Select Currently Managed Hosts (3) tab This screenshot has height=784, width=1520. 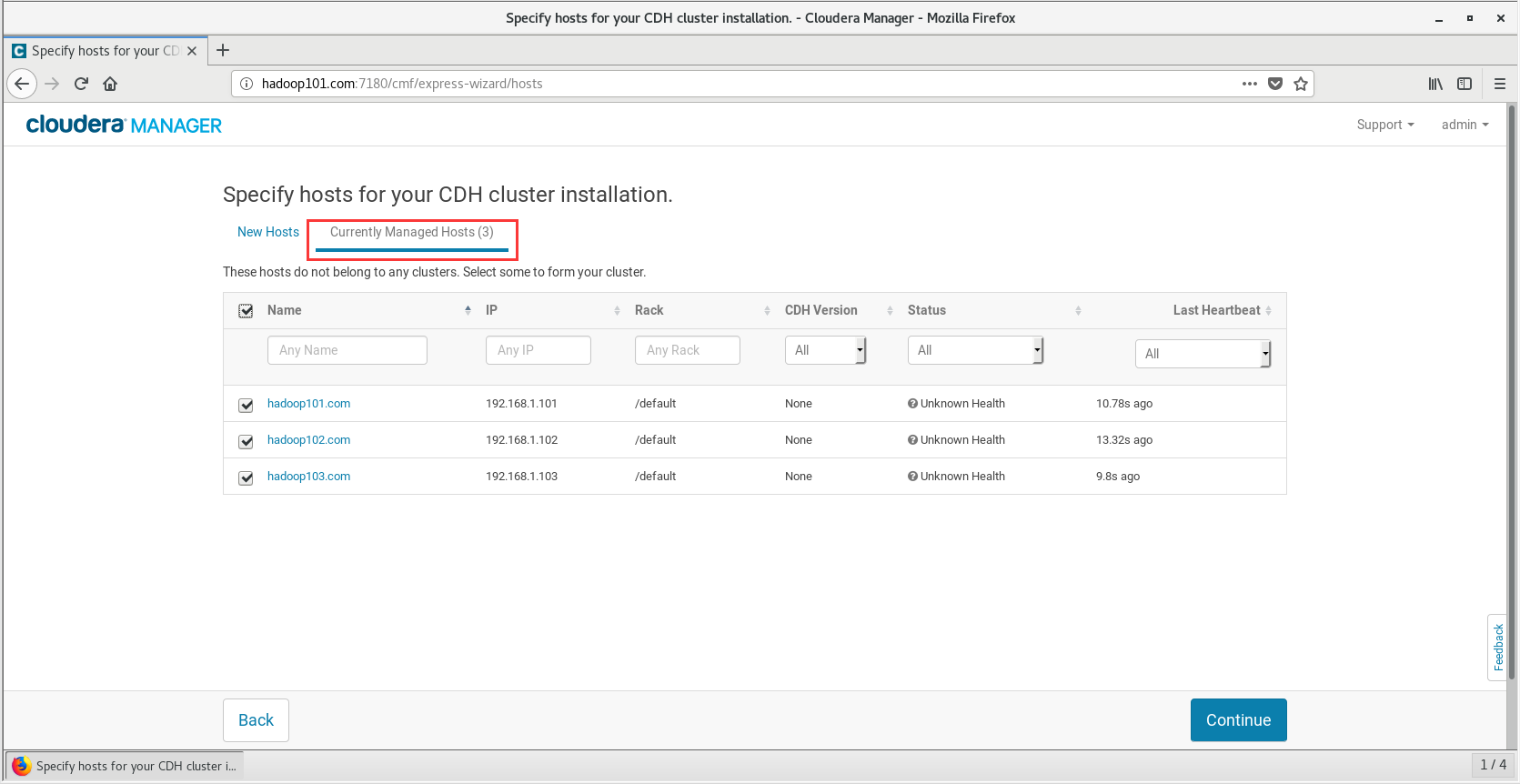[x=412, y=232]
